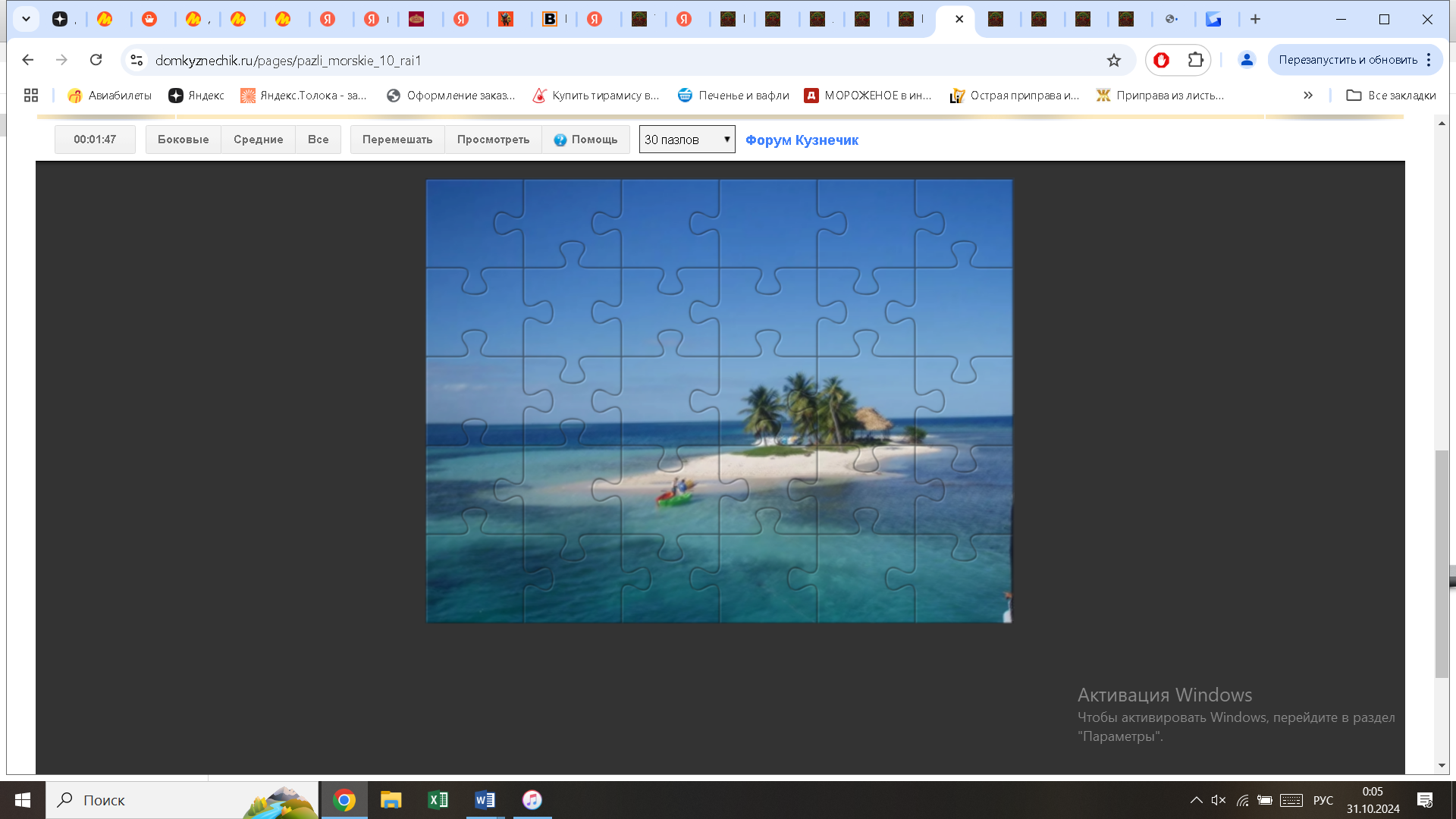Screen dimensions: 1456x819
Task: Show hidden bookmarks with double chevron
Action: pos(1308,96)
